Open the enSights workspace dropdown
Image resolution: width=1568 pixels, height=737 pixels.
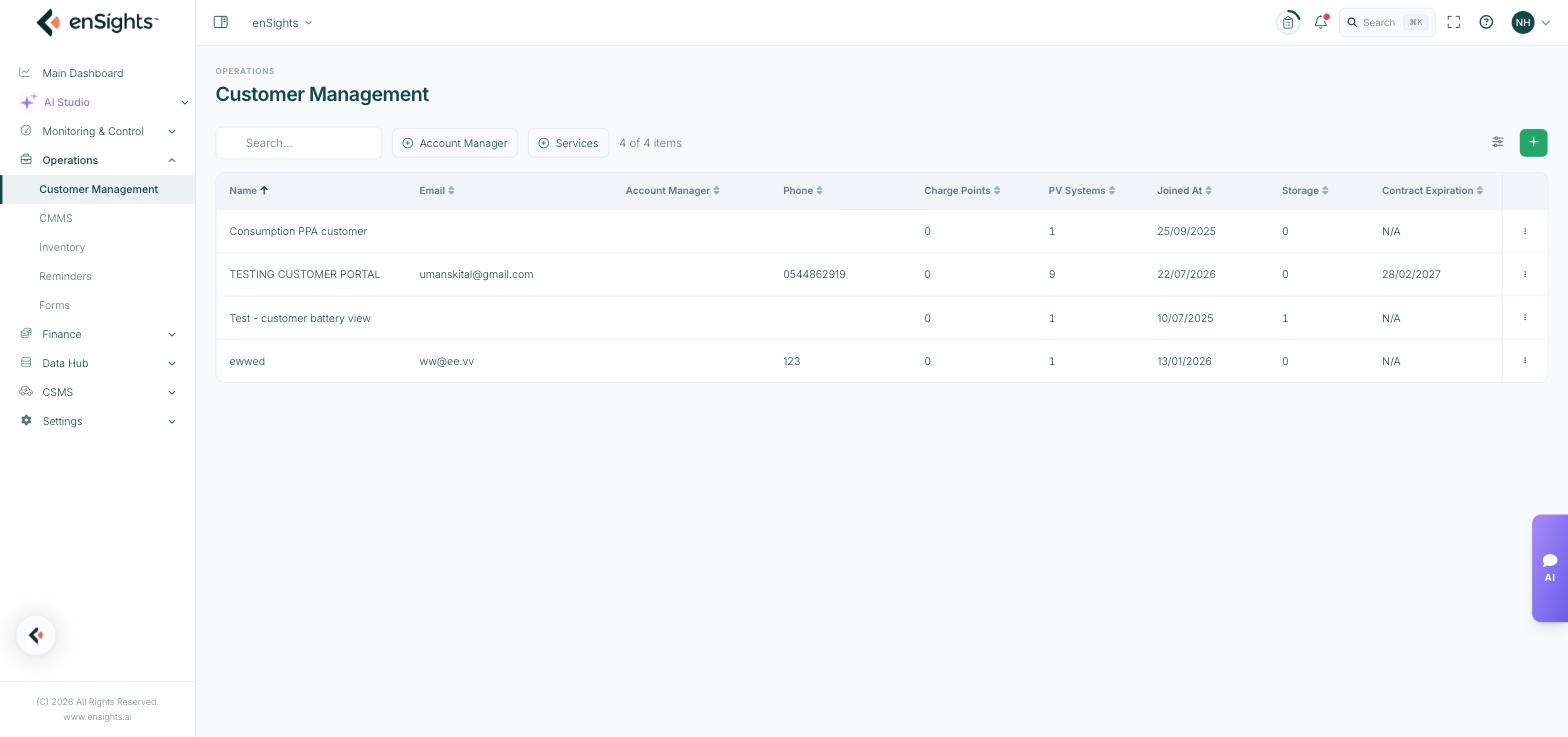point(282,22)
